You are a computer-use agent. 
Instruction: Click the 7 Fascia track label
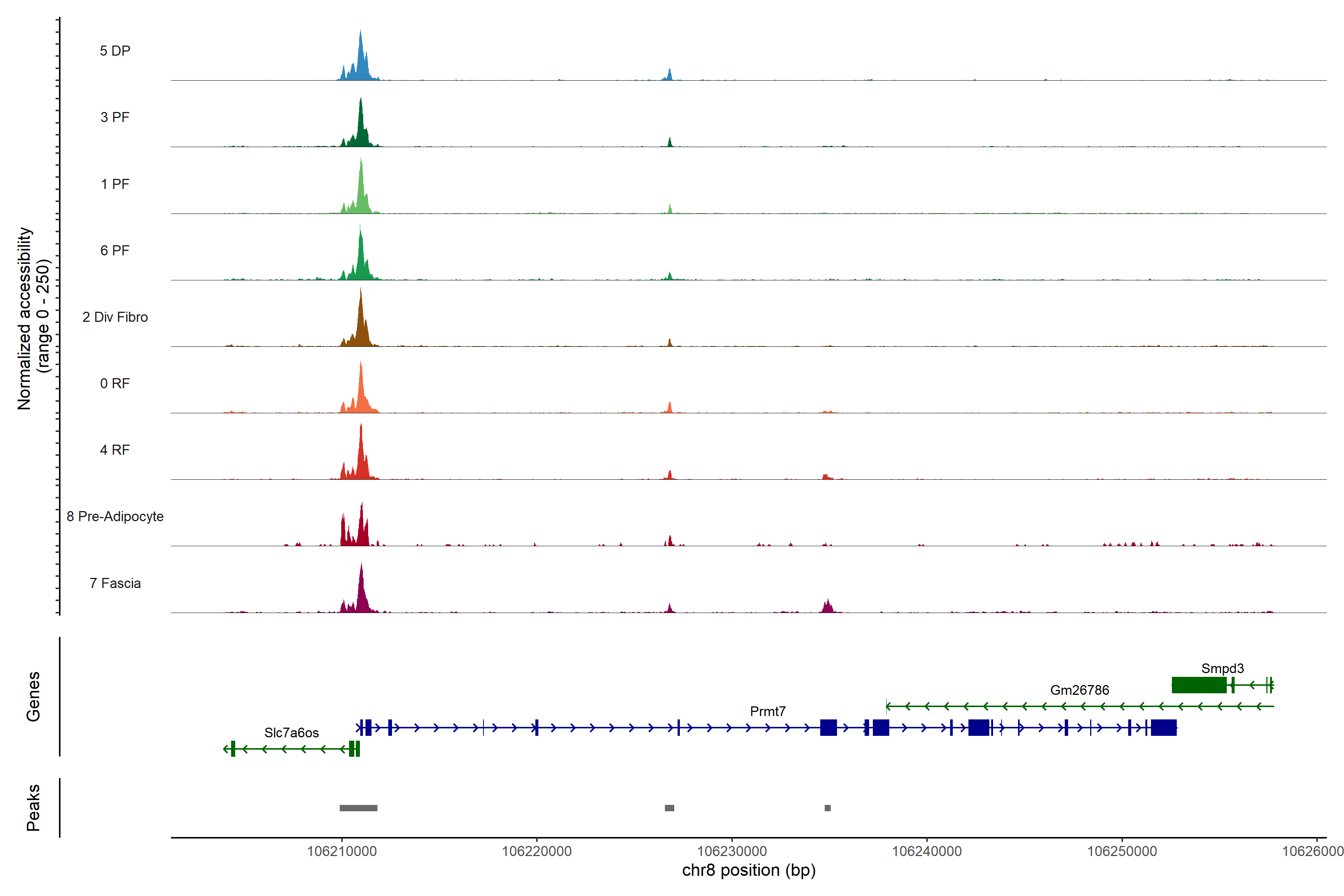115,583
